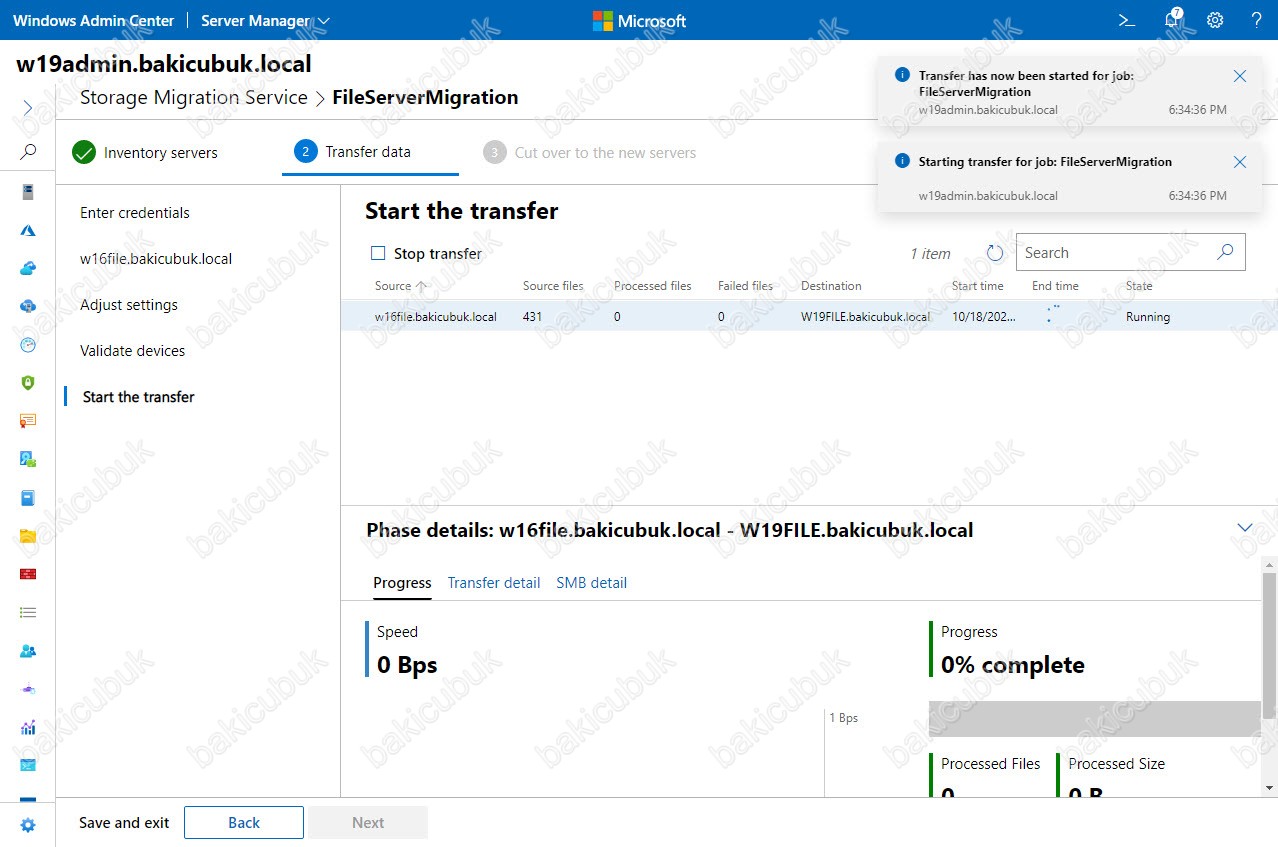Screen dimensions: 1278x847
Task: Open the Local users and groups icon
Action: [28, 650]
